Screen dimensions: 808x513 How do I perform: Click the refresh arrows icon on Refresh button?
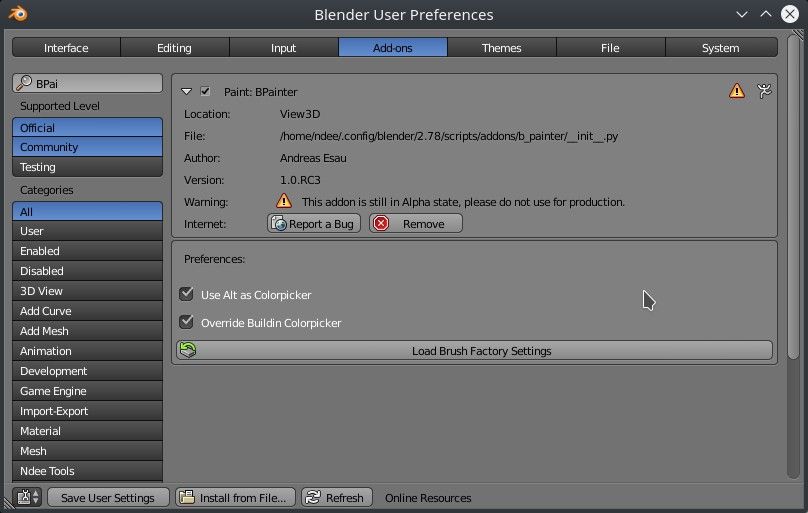[313, 497]
